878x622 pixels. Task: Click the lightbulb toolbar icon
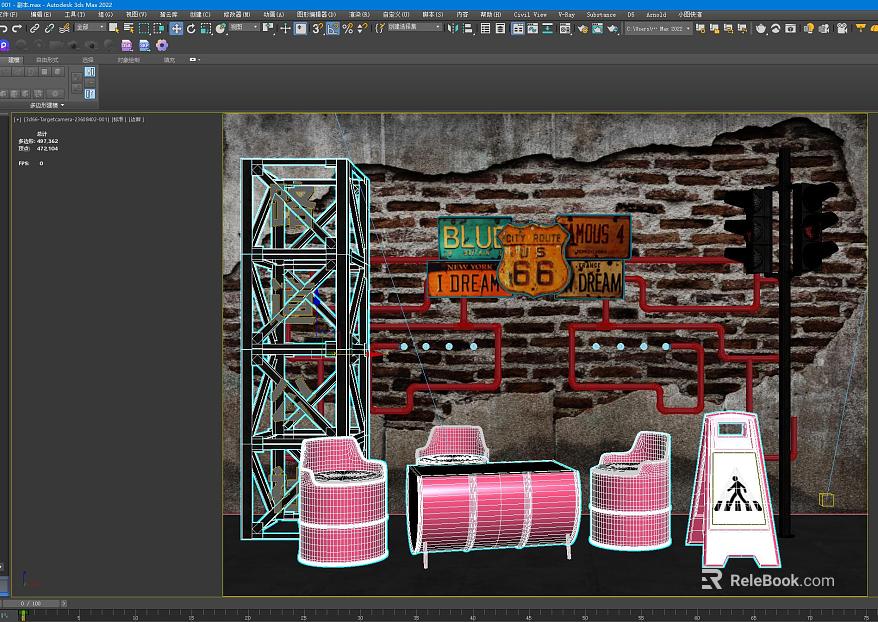[809, 28]
